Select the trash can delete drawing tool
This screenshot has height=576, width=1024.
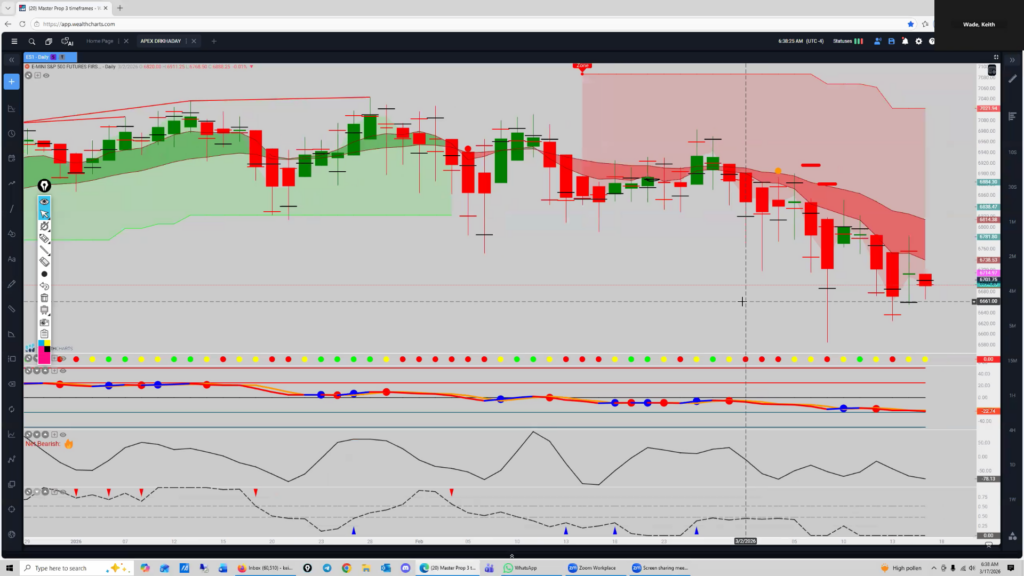click(x=45, y=298)
